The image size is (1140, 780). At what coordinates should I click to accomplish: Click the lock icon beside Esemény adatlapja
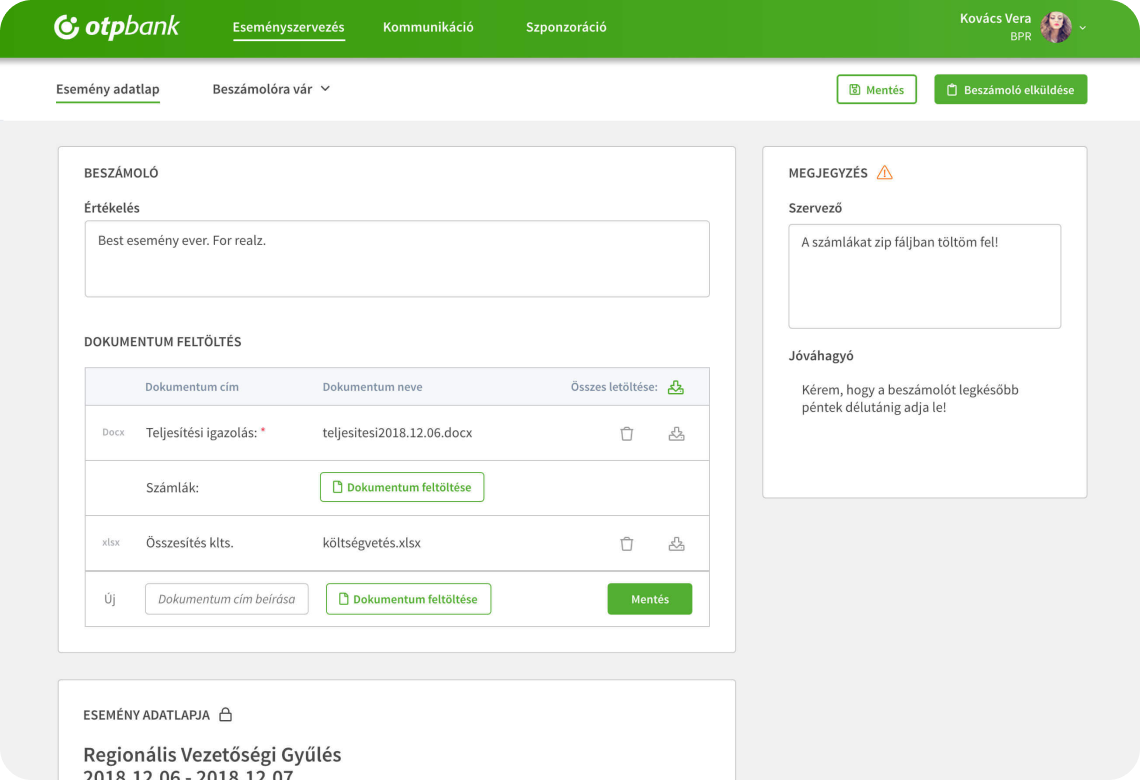pyautogui.click(x=225, y=715)
